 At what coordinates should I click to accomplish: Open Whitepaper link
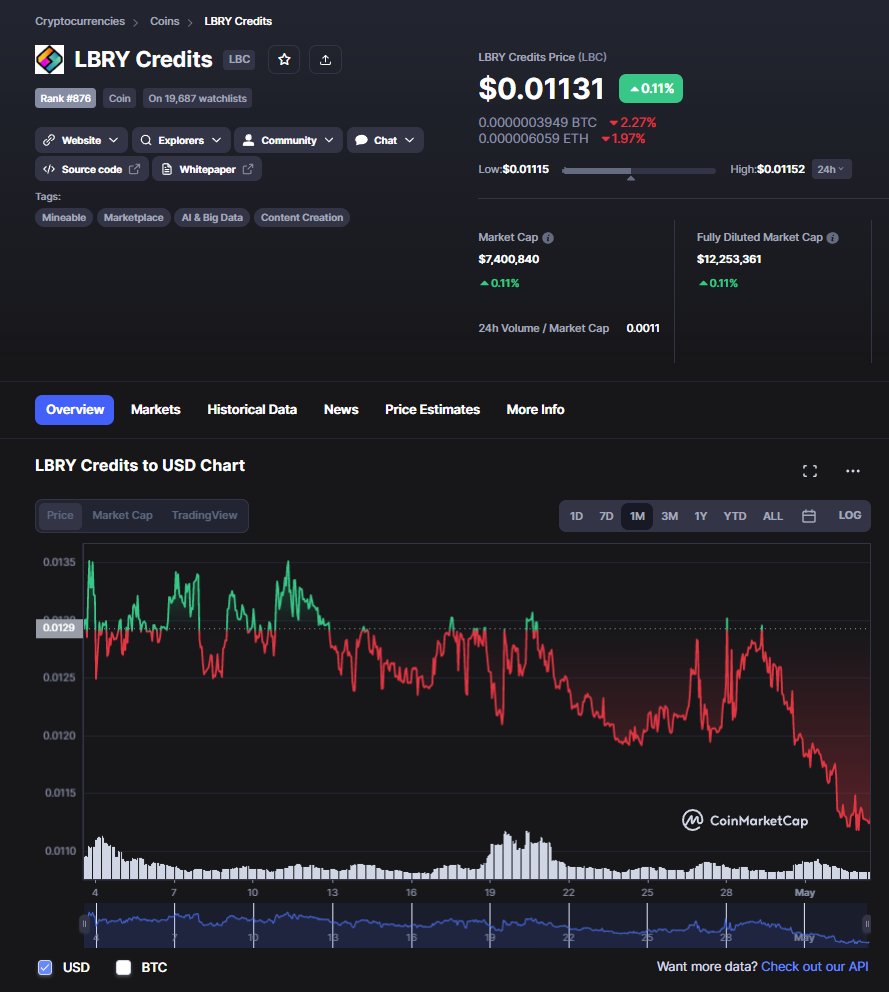[x=207, y=169]
